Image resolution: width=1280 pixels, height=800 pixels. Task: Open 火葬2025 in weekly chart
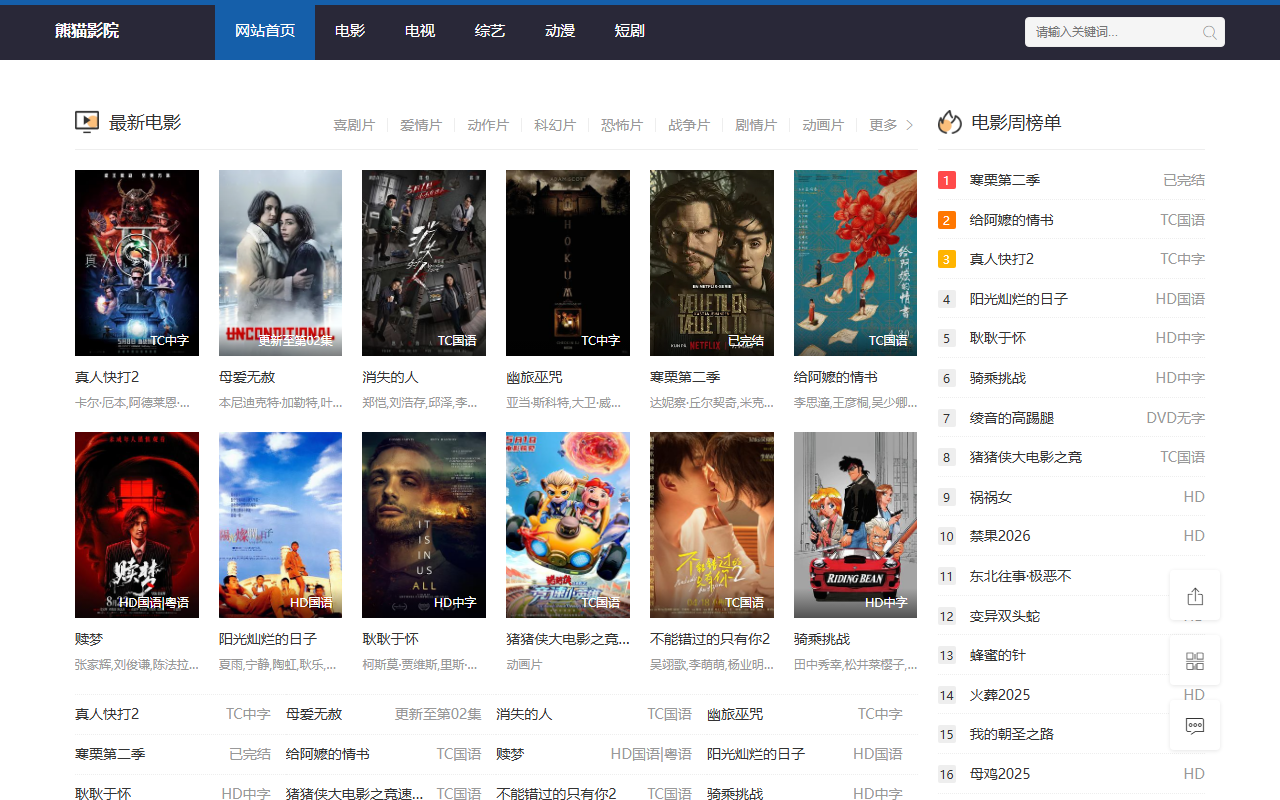pos(1000,695)
